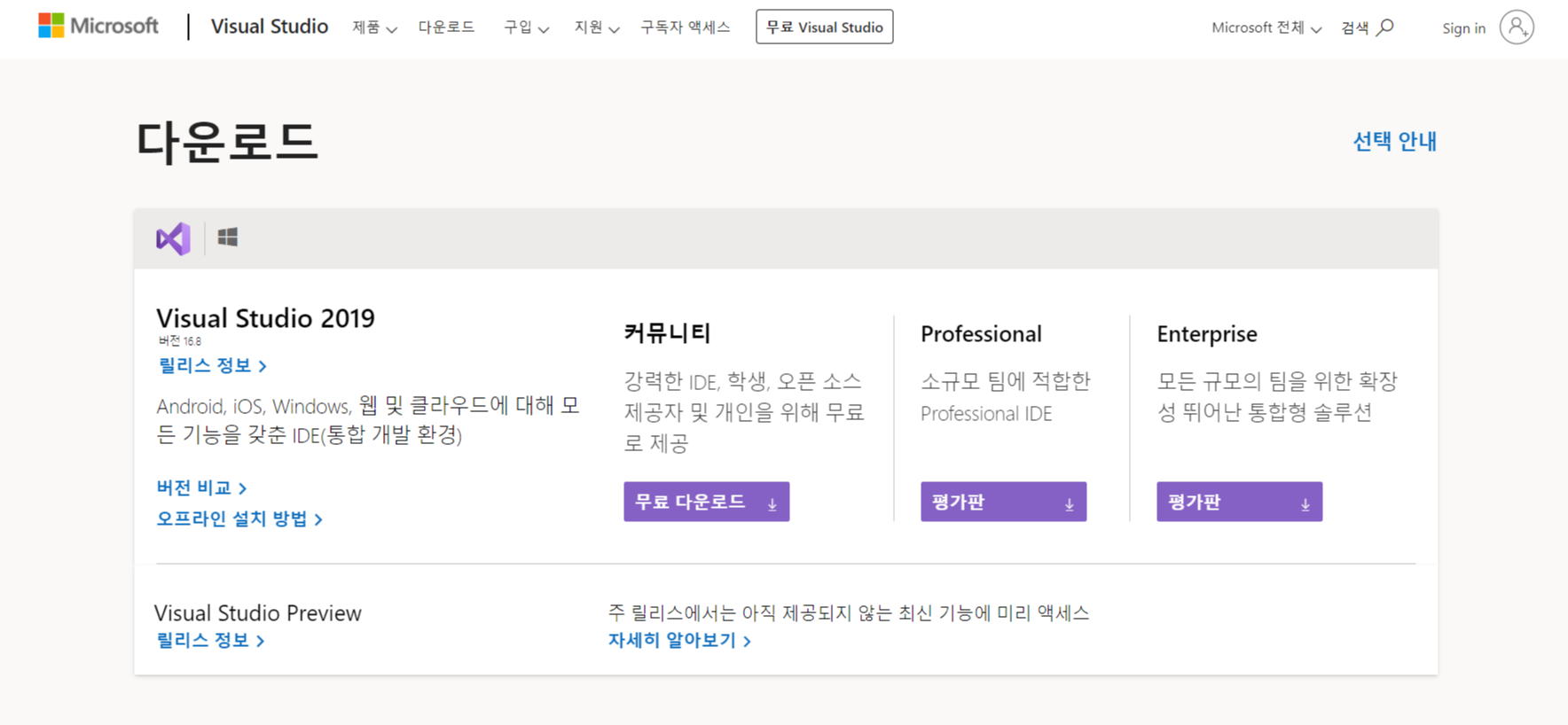Click the 커뮤니티 heading
This screenshot has width=1568, height=725.
click(x=667, y=333)
